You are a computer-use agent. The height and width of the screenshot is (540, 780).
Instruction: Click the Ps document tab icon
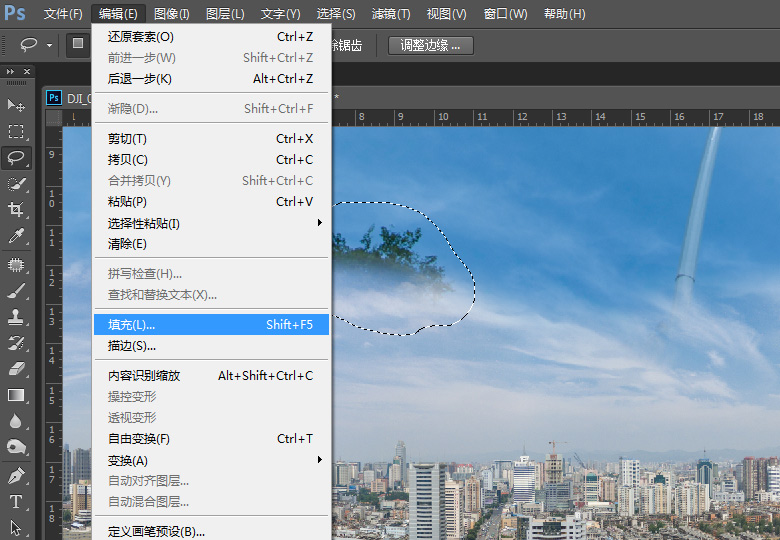coord(54,98)
